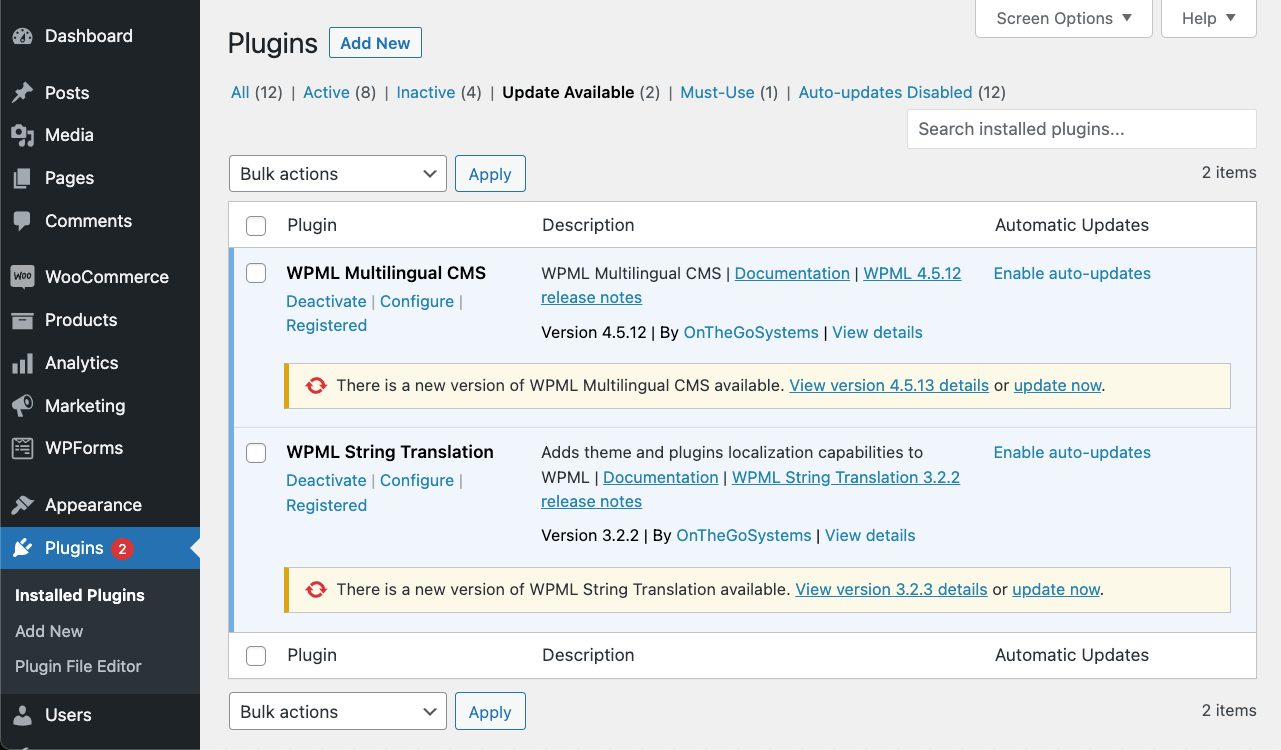The image size is (1281, 750).
Task: Click the Users person icon
Action: point(22,715)
